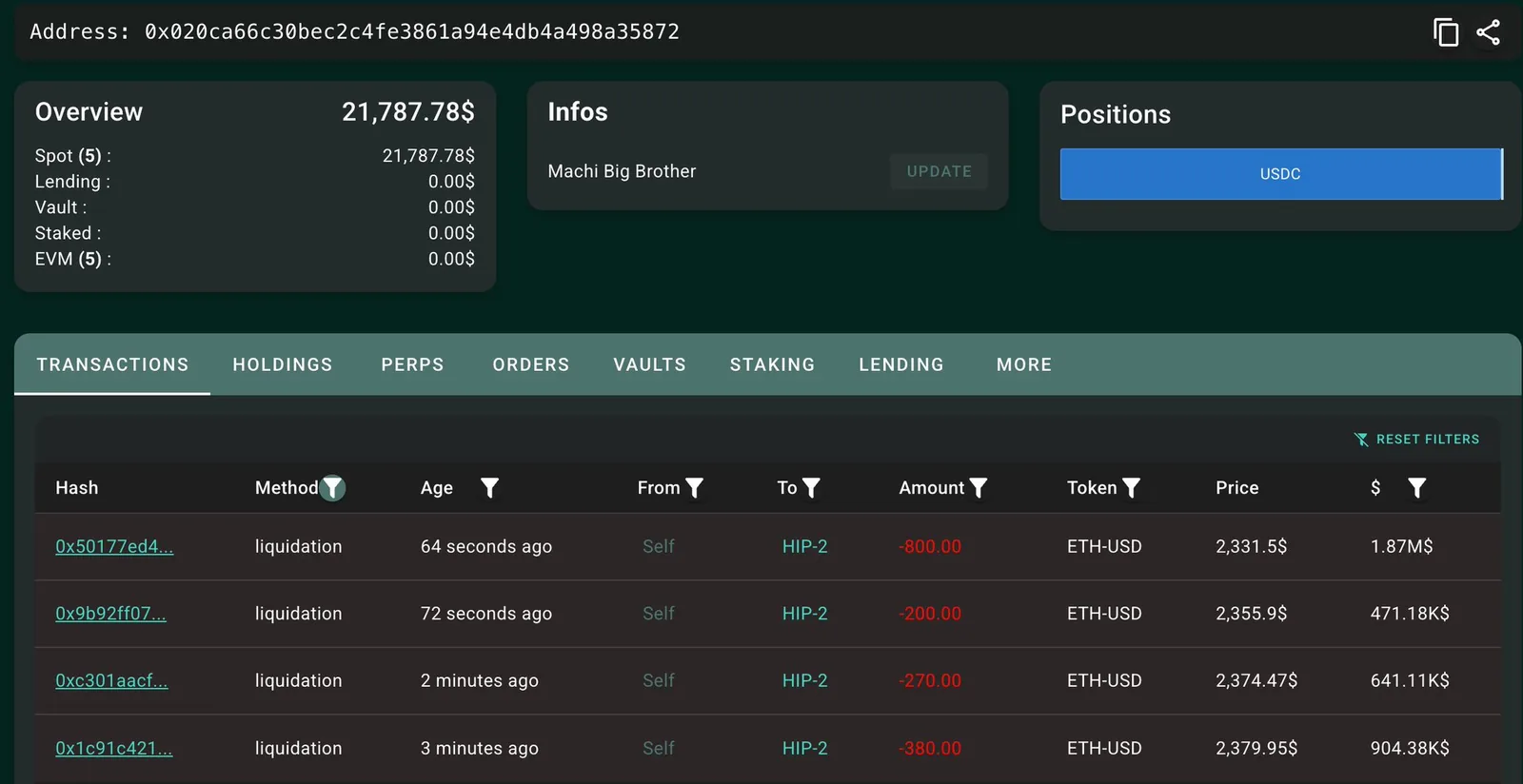Open transaction hash 0x50177ed4...
Viewport: 1523px width, 784px height.
coord(114,546)
